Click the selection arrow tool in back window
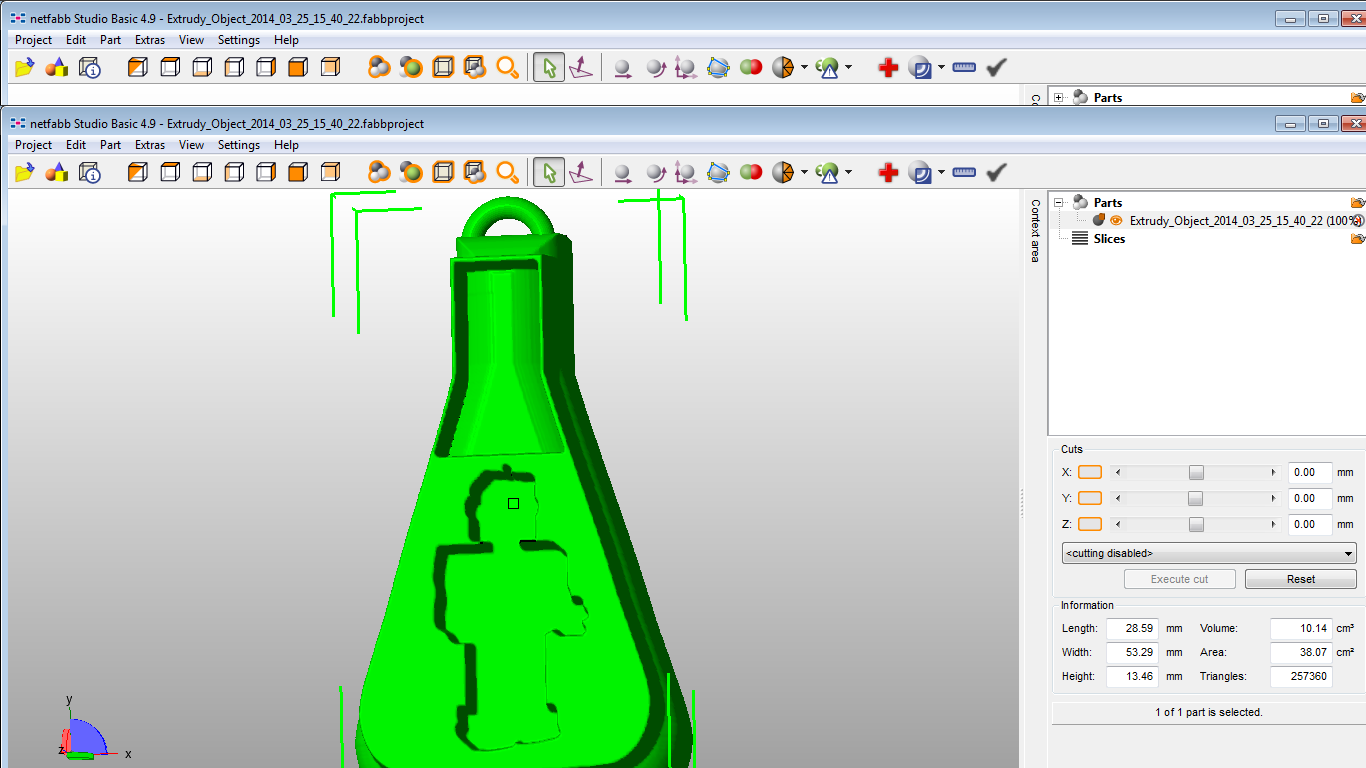This screenshot has height=768, width=1366. (x=549, y=67)
